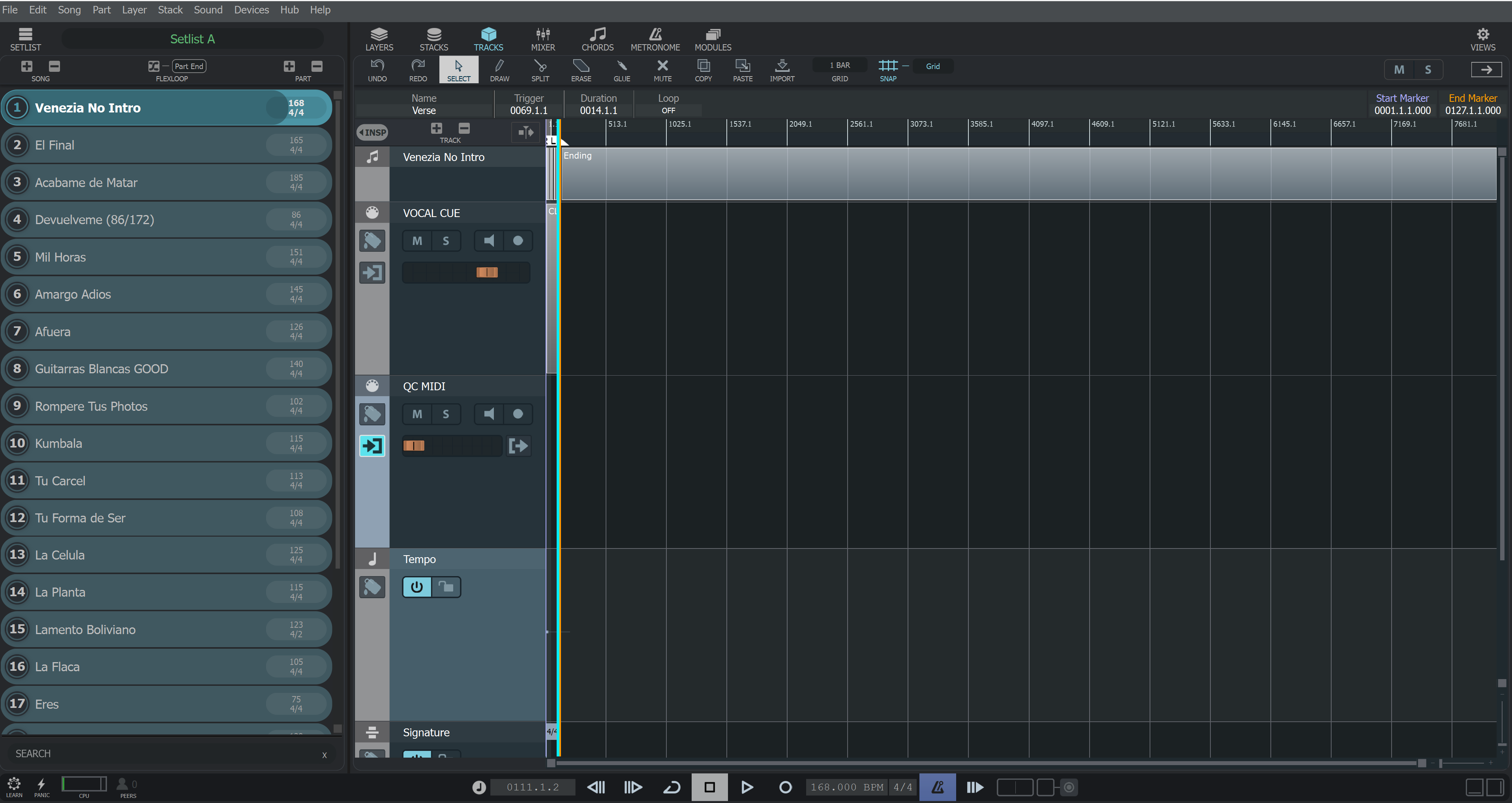The width and height of the screenshot is (1512, 803).
Task: Solo the QC MIDI track
Action: coord(445,414)
